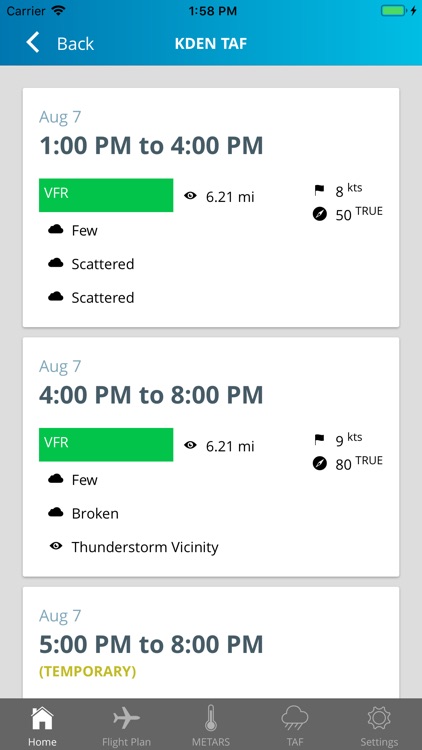Screen dimensions: 422x750
Task: Click the compass icon next to 80 TRUE
Action: coord(320,463)
